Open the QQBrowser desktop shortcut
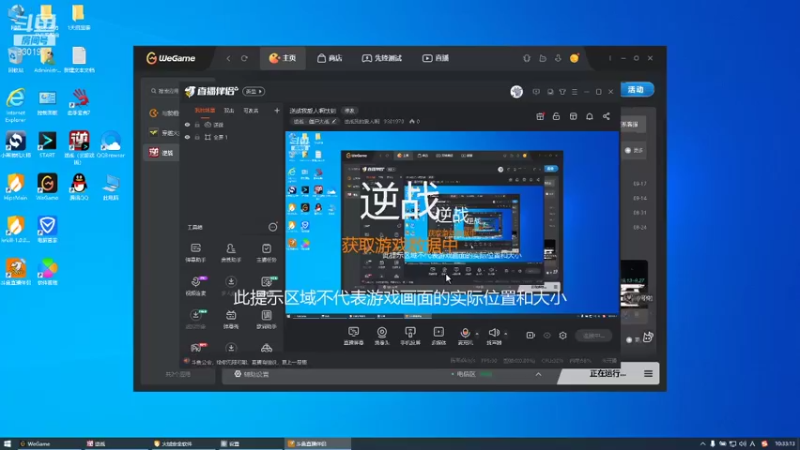800x450 pixels. pyautogui.click(x=111, y=145)
